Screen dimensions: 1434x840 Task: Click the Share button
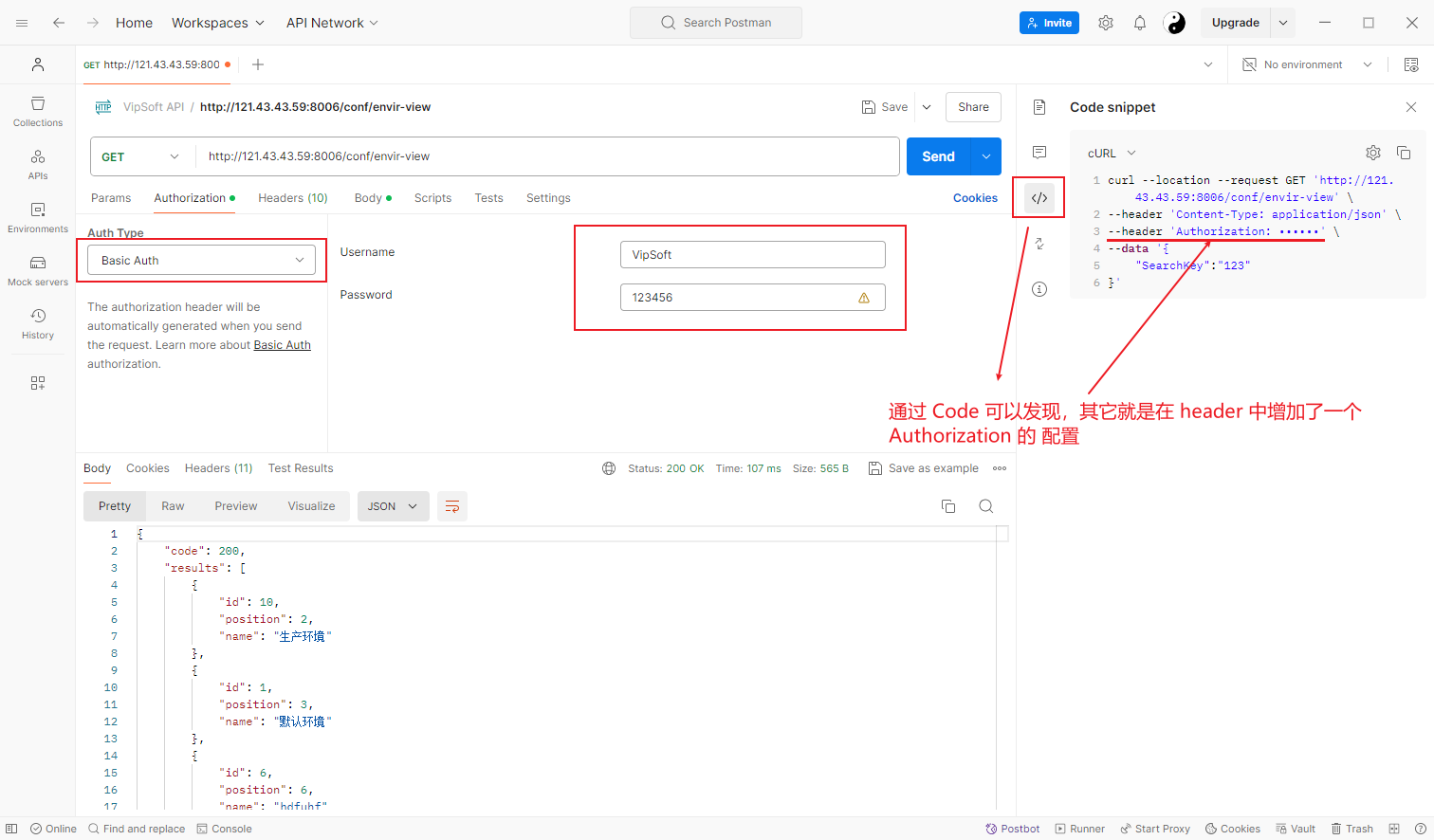point(973,107)
